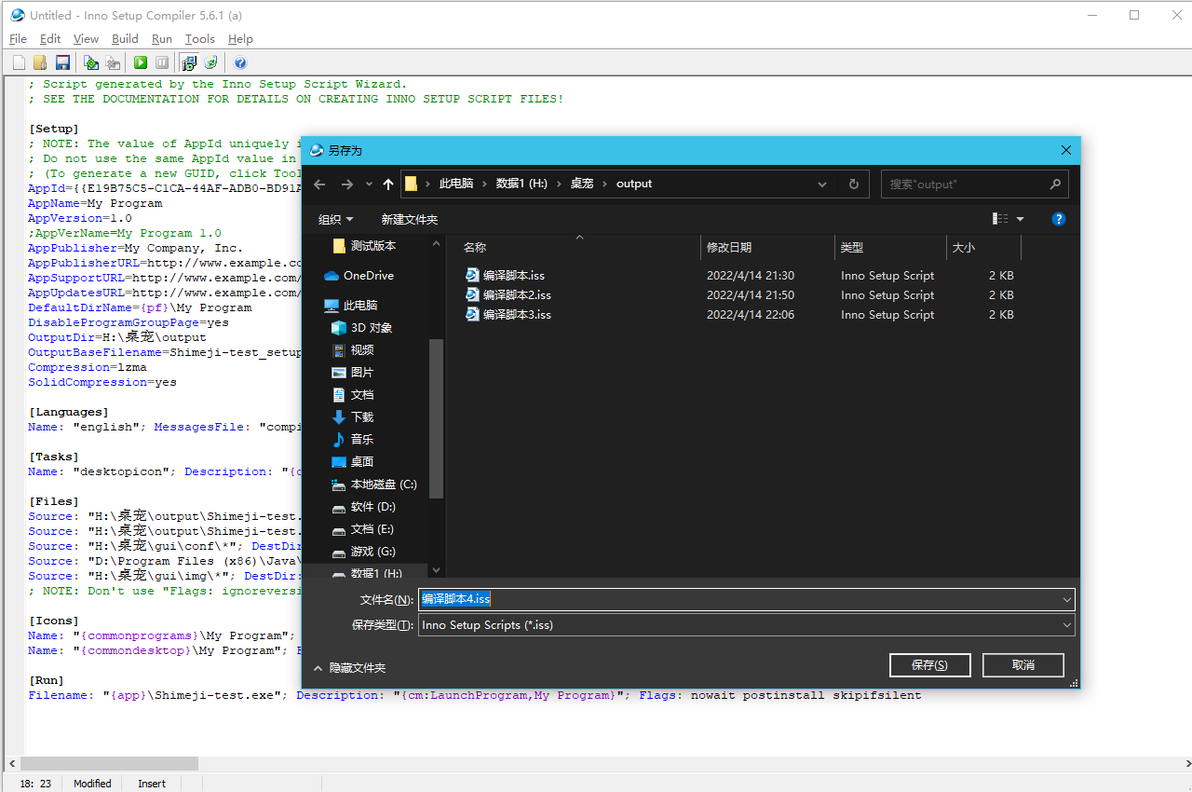Open the Edit menu
1192x792 pixels.
point(50,39)
